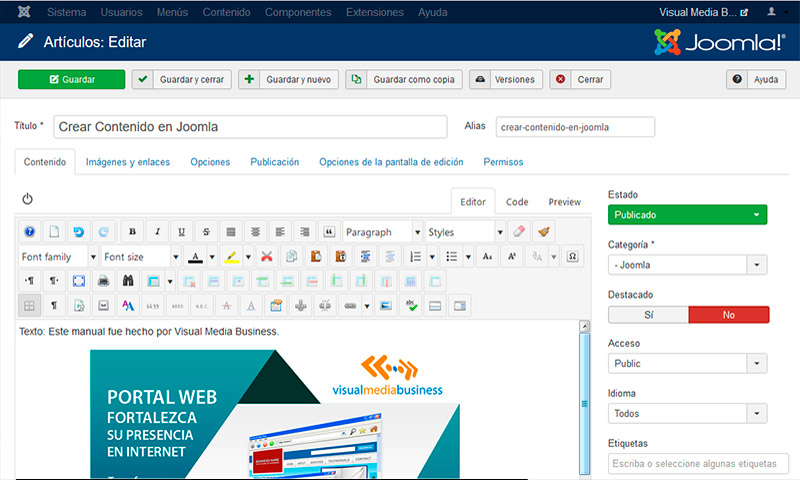Open Font size dropdown
Viewport: 800px width, 480px height.
pyautogui.click(x=141, y=257)
